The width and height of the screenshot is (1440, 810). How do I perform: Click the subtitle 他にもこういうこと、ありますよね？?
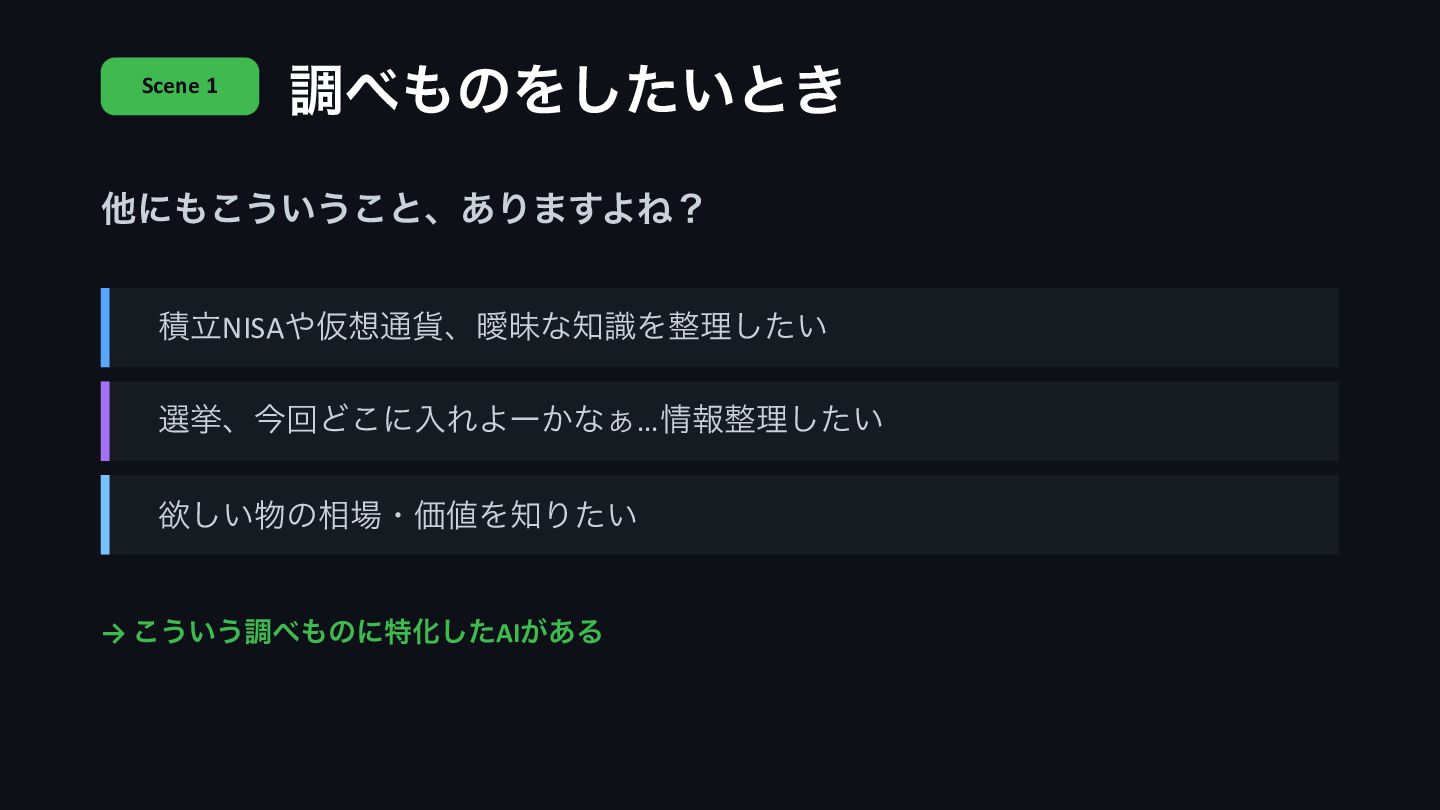[404, 209]
